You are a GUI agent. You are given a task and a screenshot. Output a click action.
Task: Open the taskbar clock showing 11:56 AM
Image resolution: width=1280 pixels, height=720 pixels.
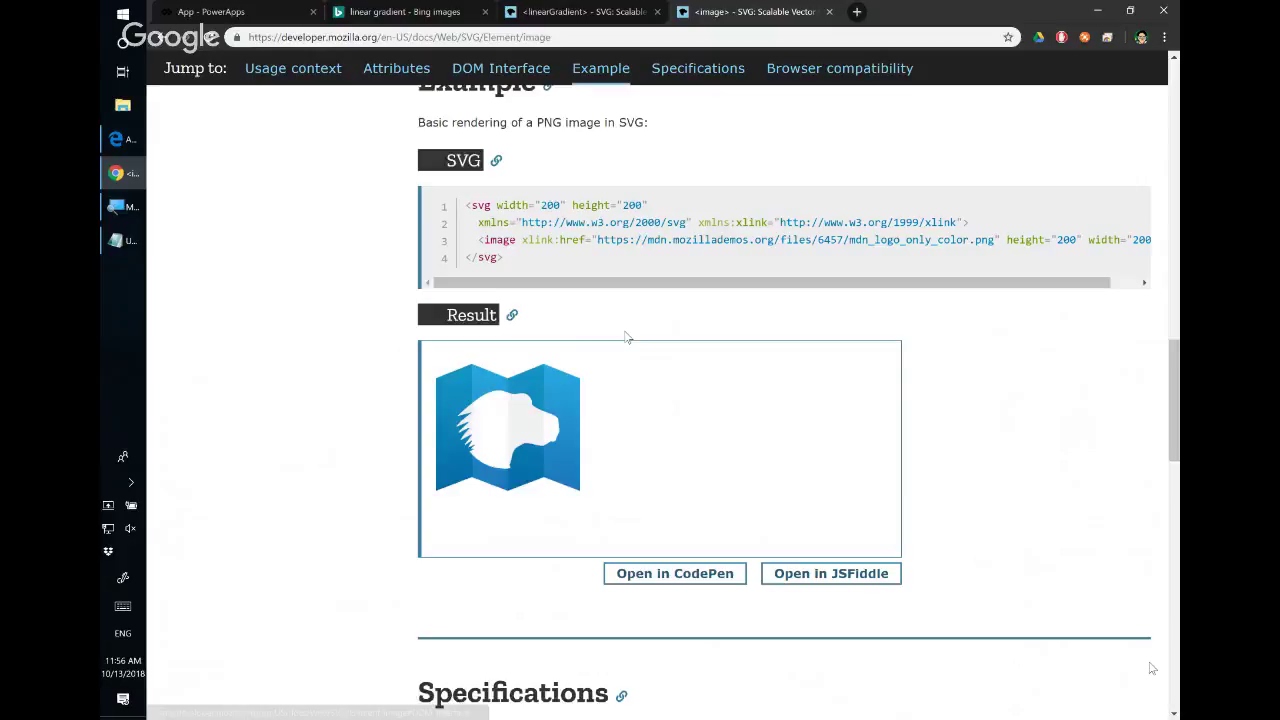tap(123, 667)
